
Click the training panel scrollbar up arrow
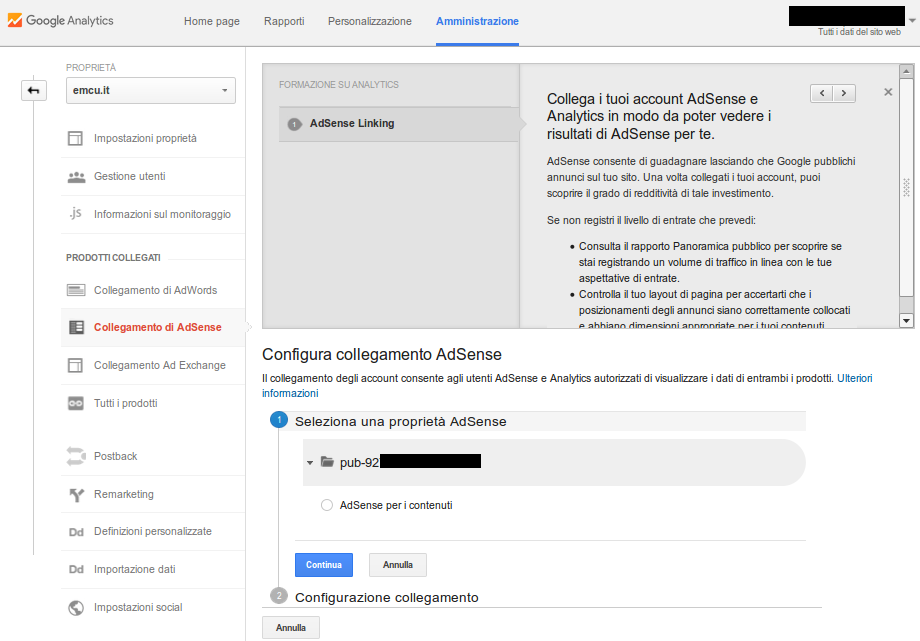(907, 72)
